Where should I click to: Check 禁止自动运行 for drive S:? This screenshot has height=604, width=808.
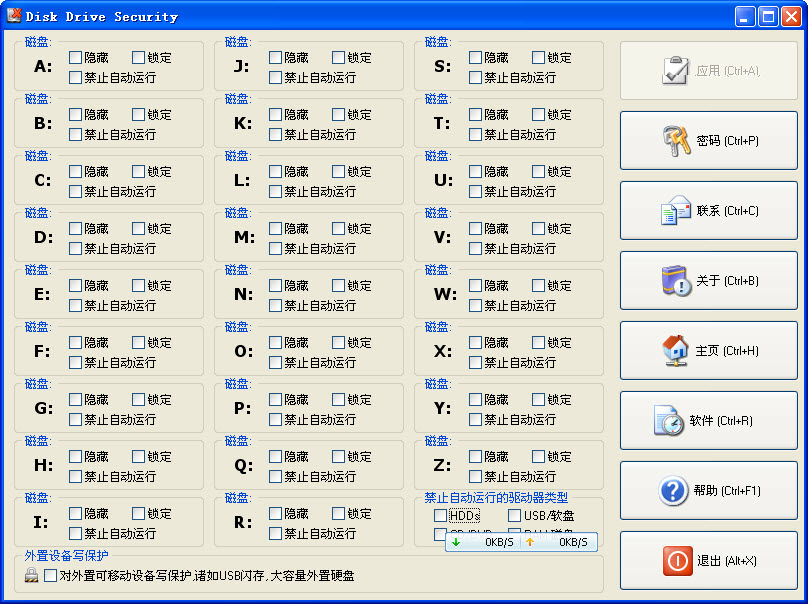[x=476, y=78]
